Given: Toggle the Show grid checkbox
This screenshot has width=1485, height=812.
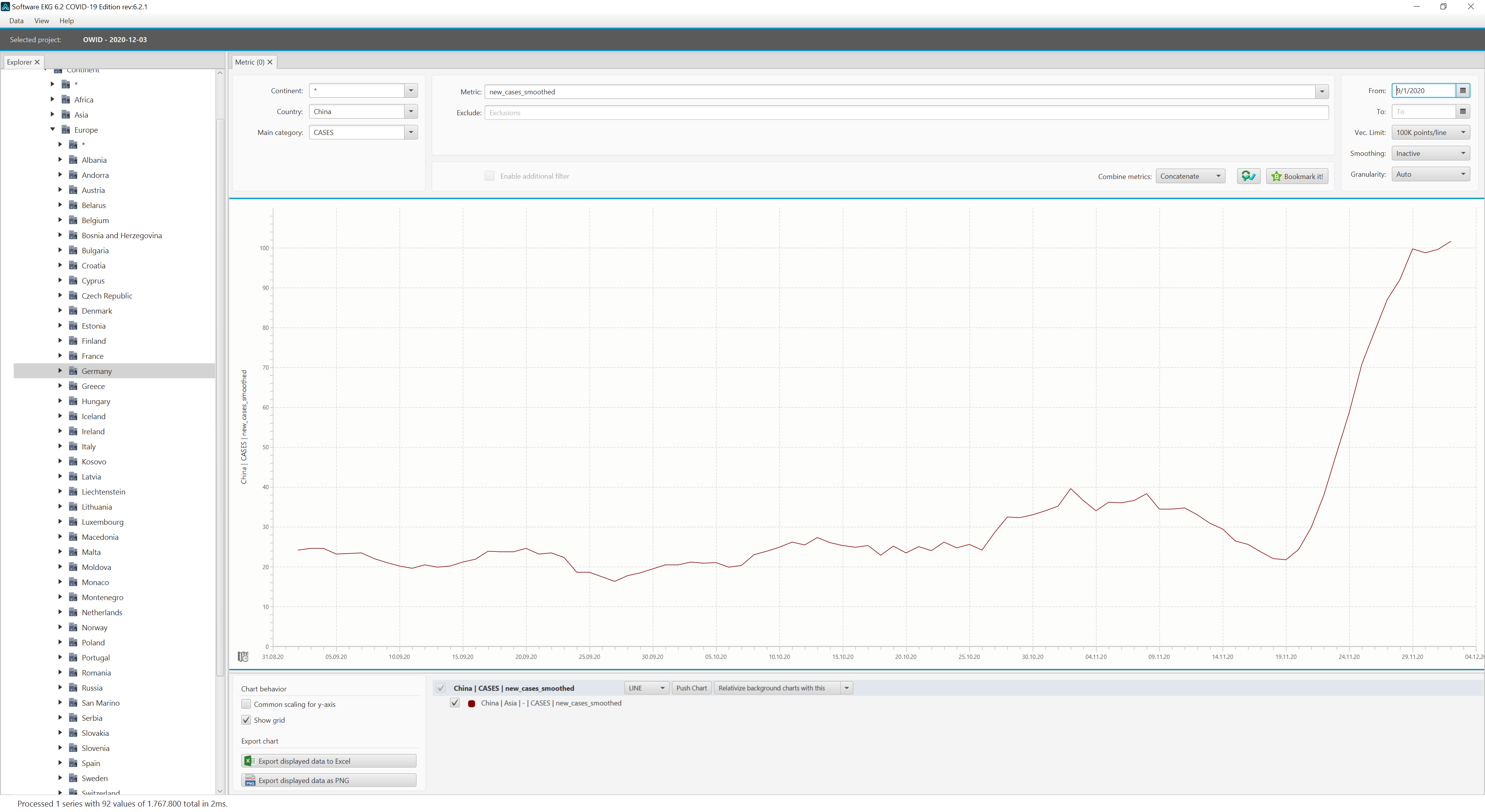Looking at the screenshot, I should [x=246, y=720].
